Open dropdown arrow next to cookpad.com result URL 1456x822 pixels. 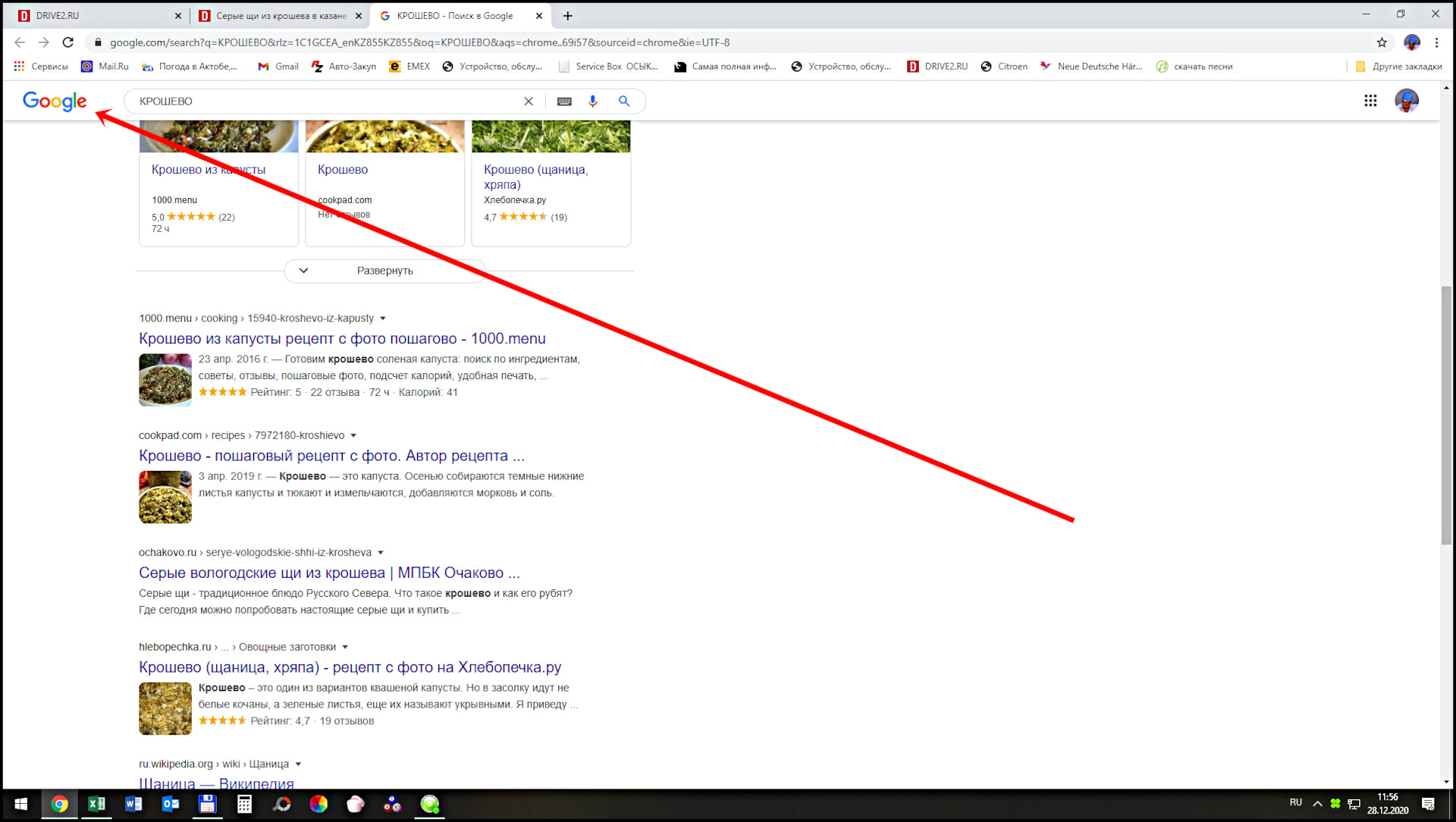click(x=353, y=435)
